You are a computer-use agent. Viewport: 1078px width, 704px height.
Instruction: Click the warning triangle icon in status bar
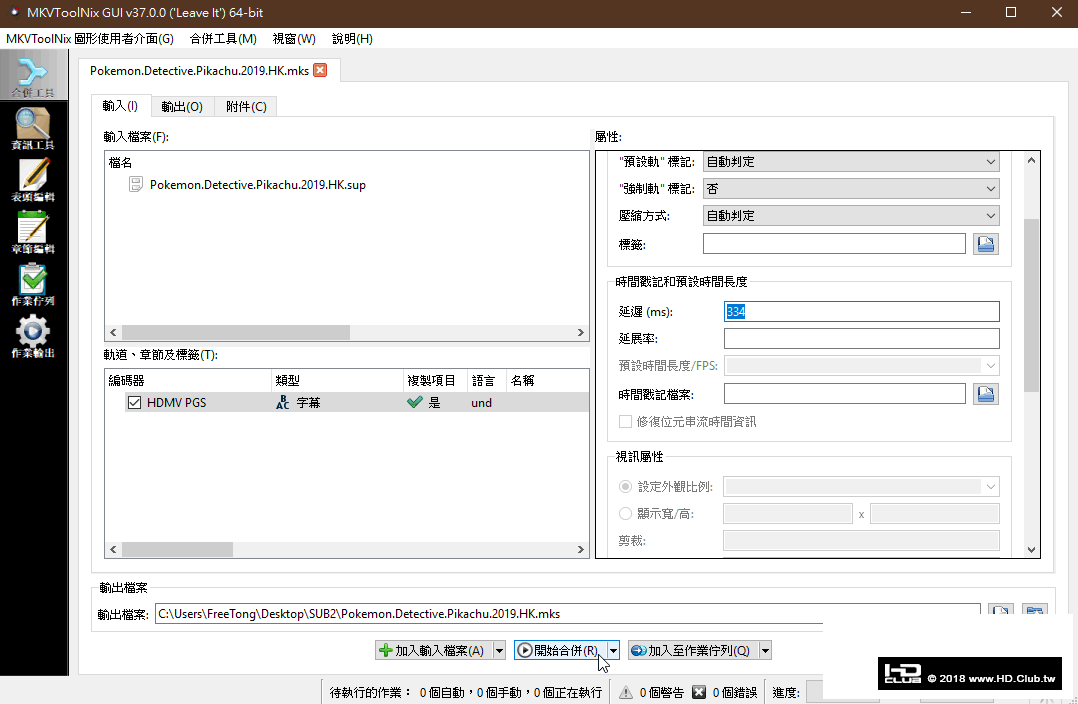626,692
